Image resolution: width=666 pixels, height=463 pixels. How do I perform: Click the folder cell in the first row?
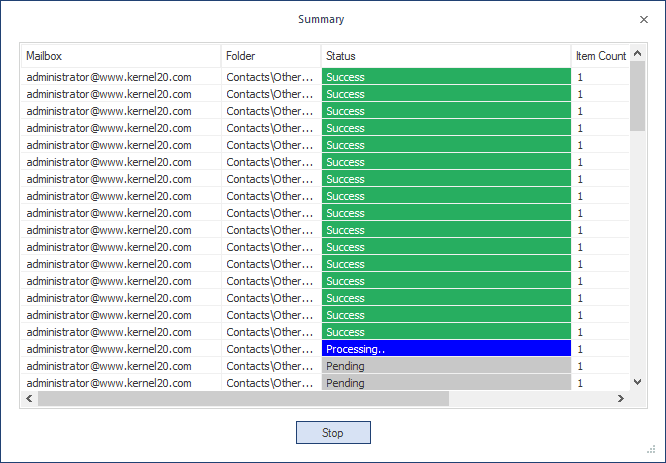point(271,77)
